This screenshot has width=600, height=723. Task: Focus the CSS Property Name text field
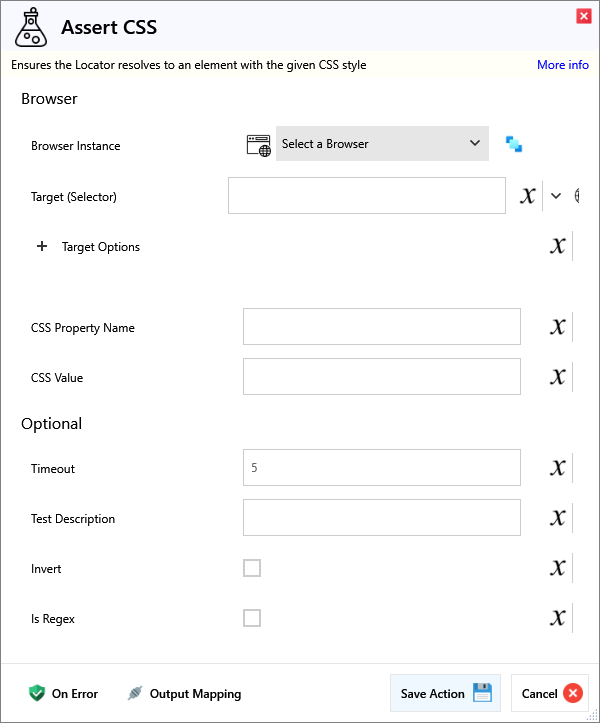pyautogui.click(x=381, y=327)
